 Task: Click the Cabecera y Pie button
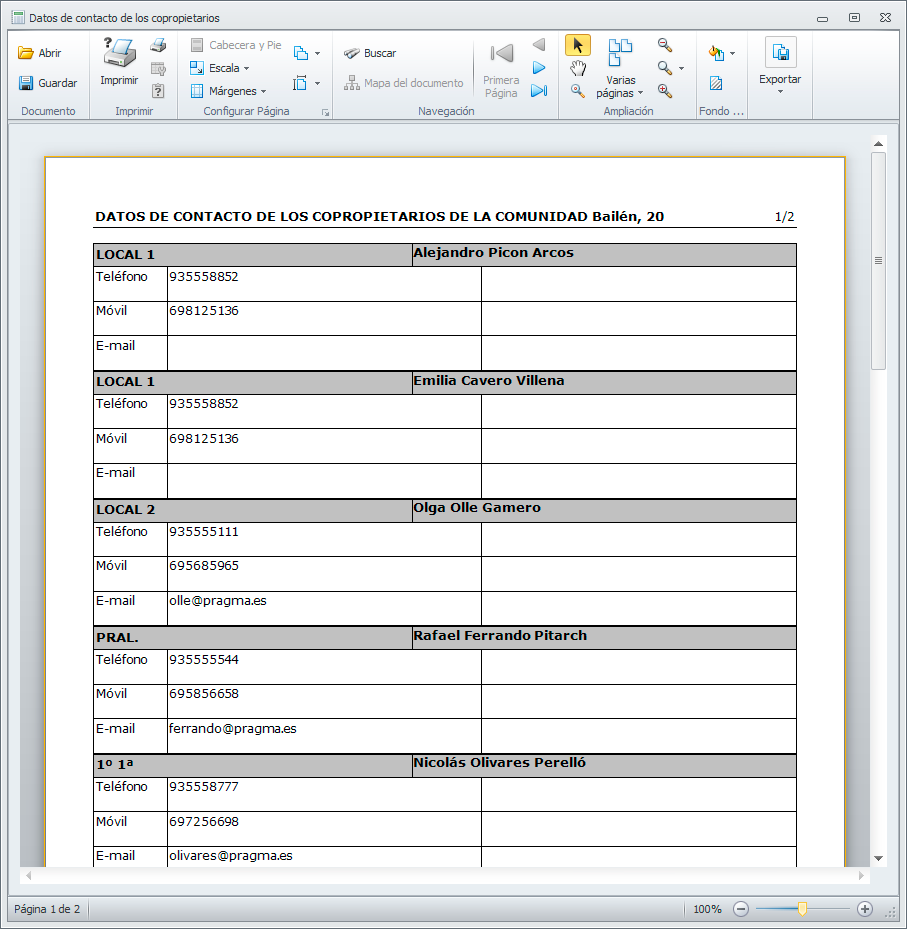236,45
